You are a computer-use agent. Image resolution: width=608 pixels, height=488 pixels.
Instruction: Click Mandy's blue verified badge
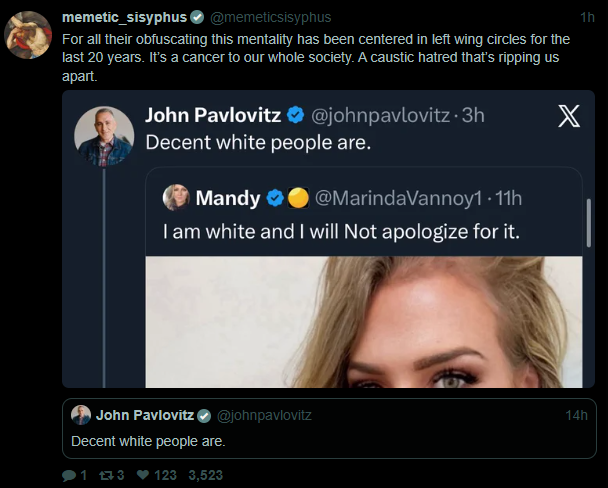[x=274, y=198]
